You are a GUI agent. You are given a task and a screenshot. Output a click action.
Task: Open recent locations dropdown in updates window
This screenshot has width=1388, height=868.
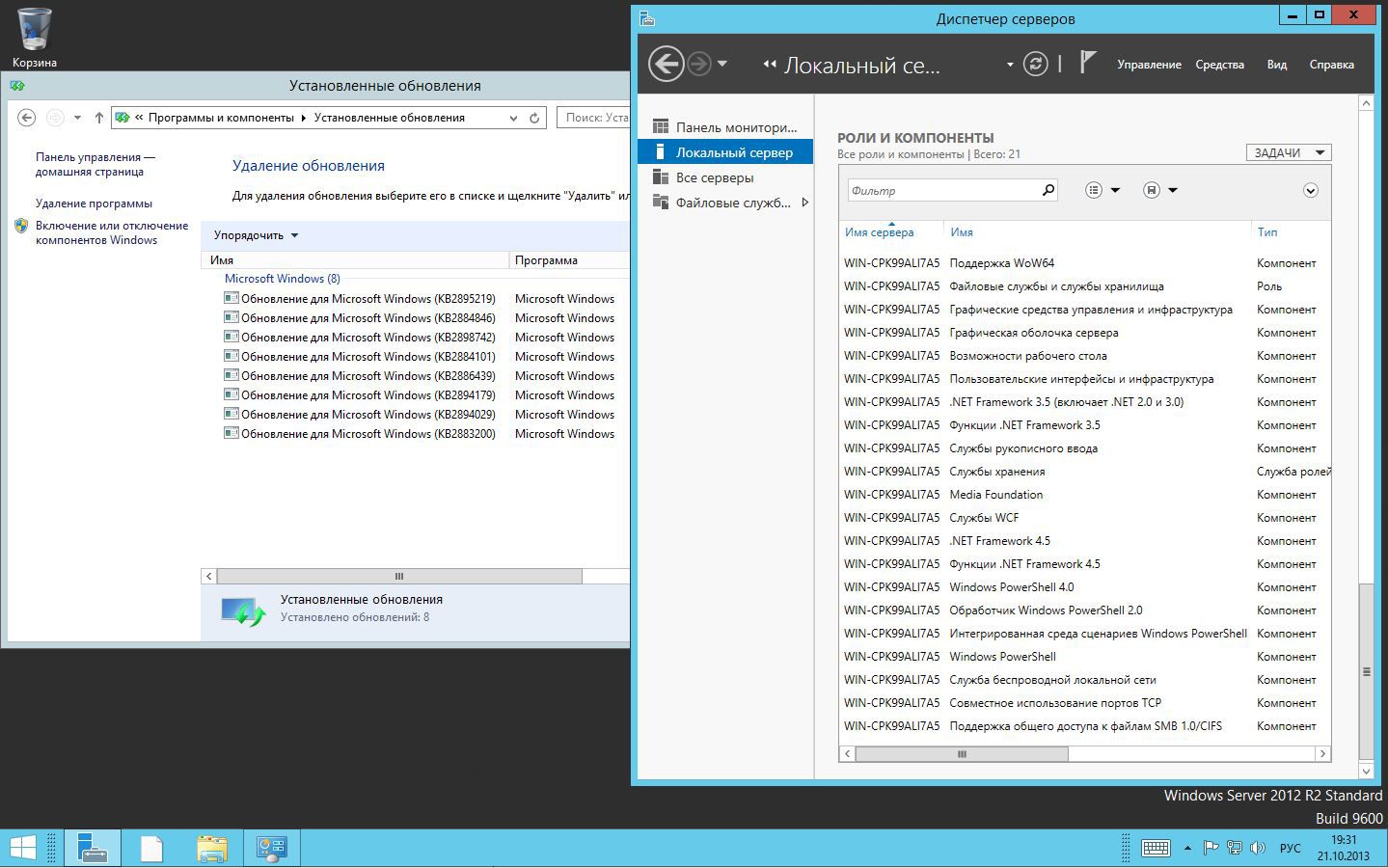(77, 118)
